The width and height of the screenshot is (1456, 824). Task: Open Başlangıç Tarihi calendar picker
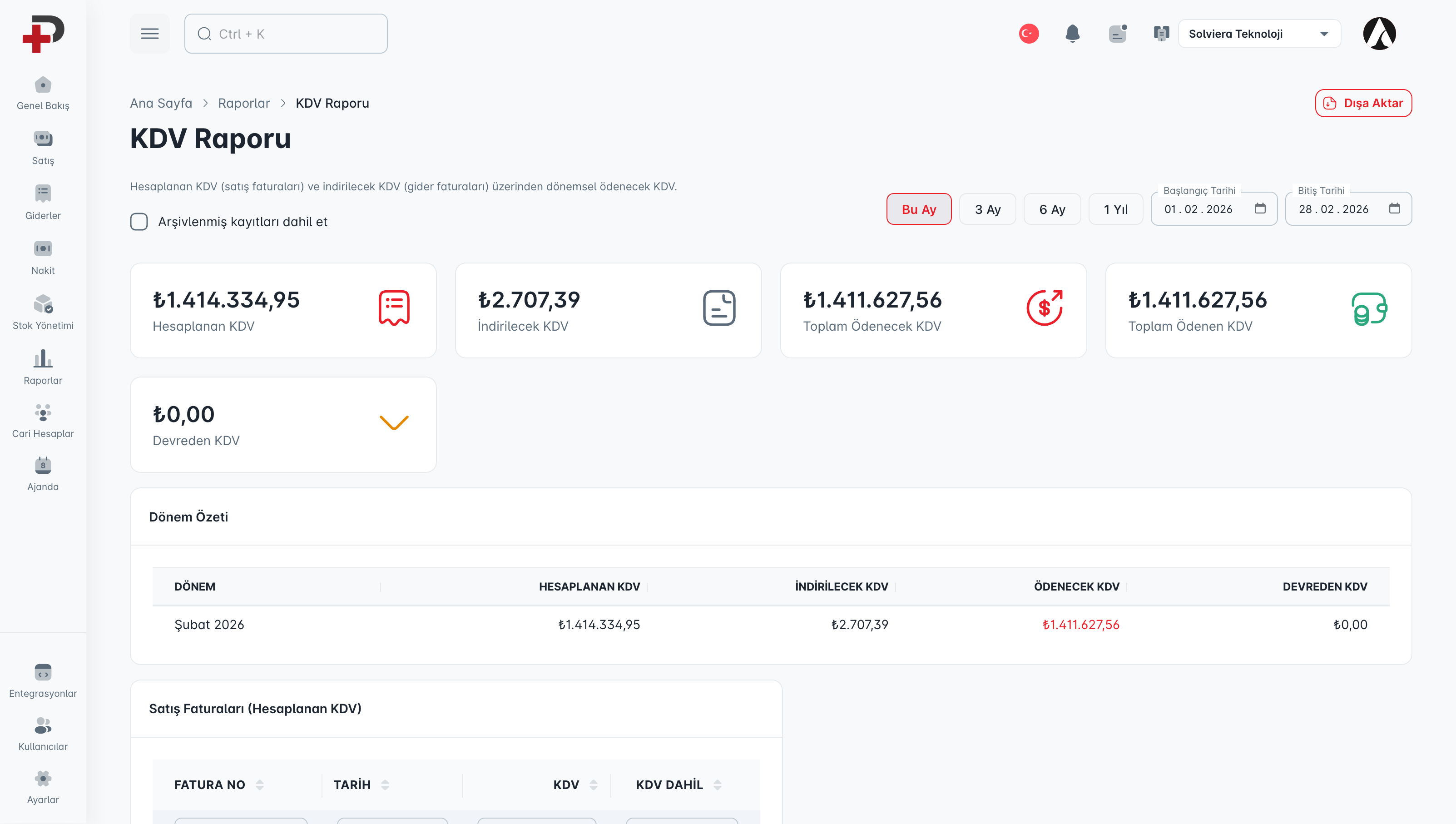pyautogui.click(x=1260, y=209)
